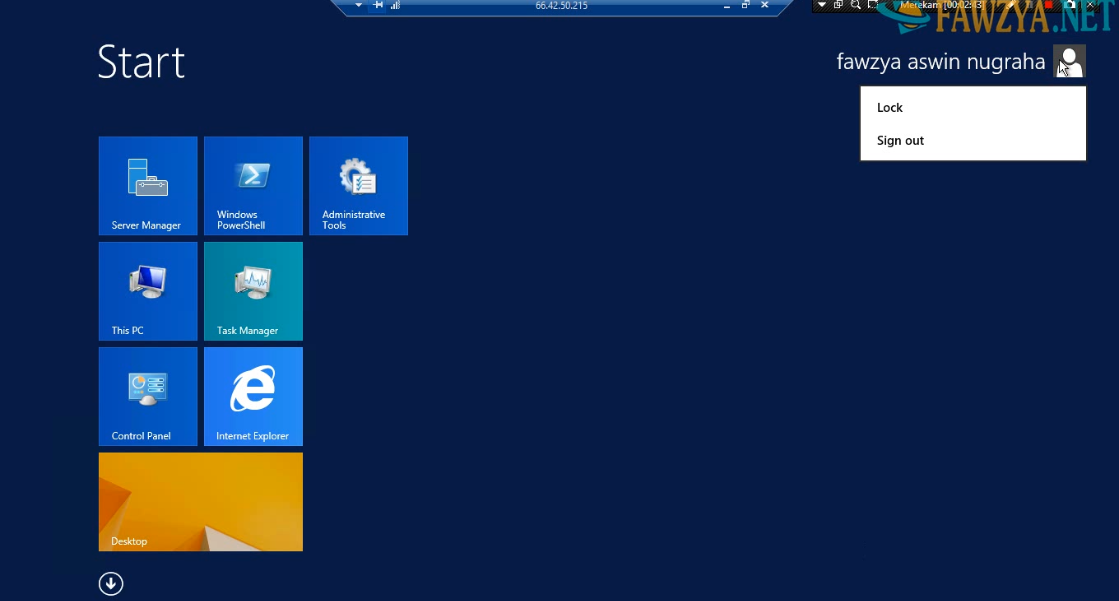
Task: Take a screenshot with the recorder camera icon
Action: [1069, 5]
